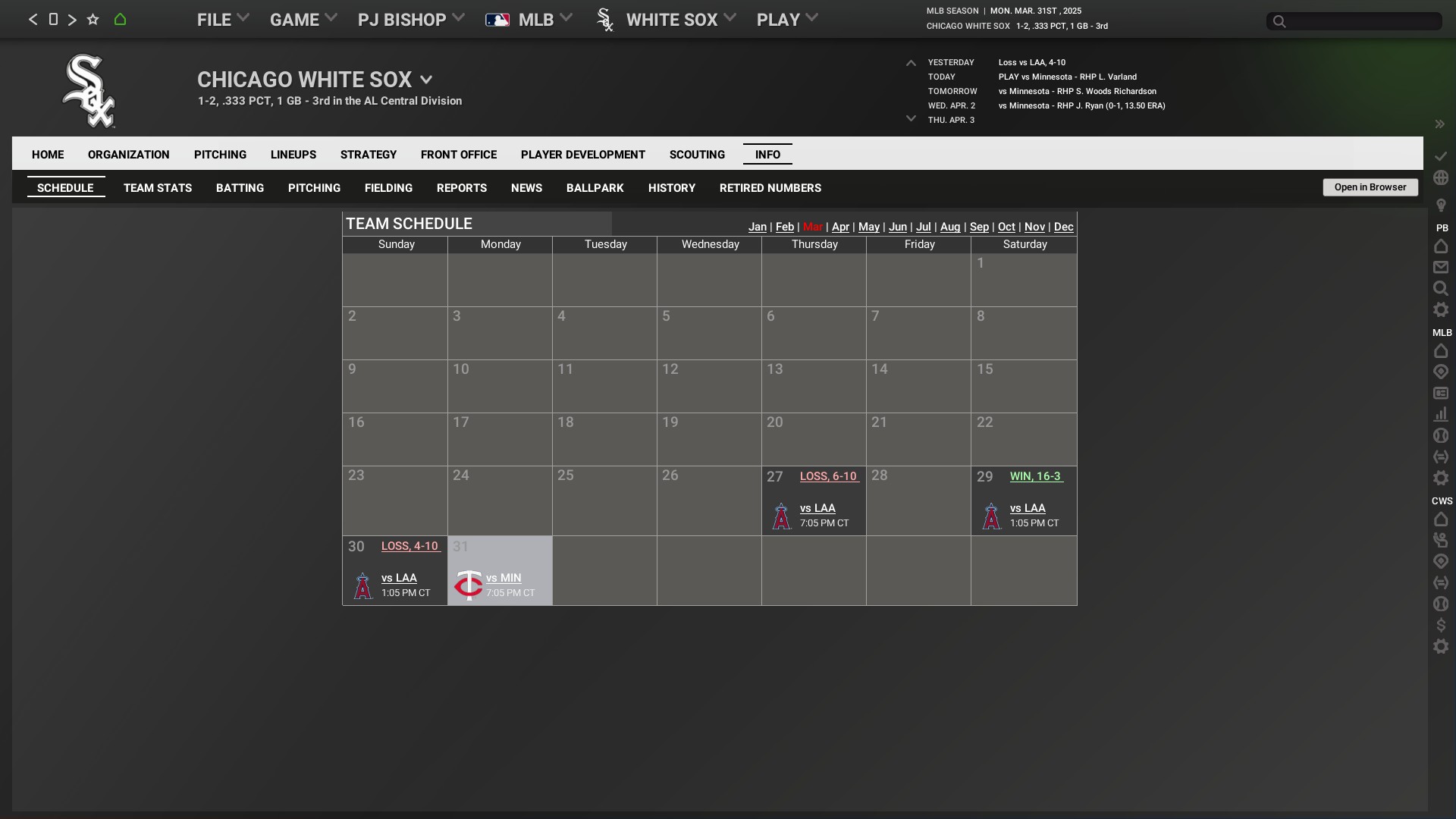Expand the sidebar with double chevron
Screen dimensions: 1456x819
(x=1439, y=124)
